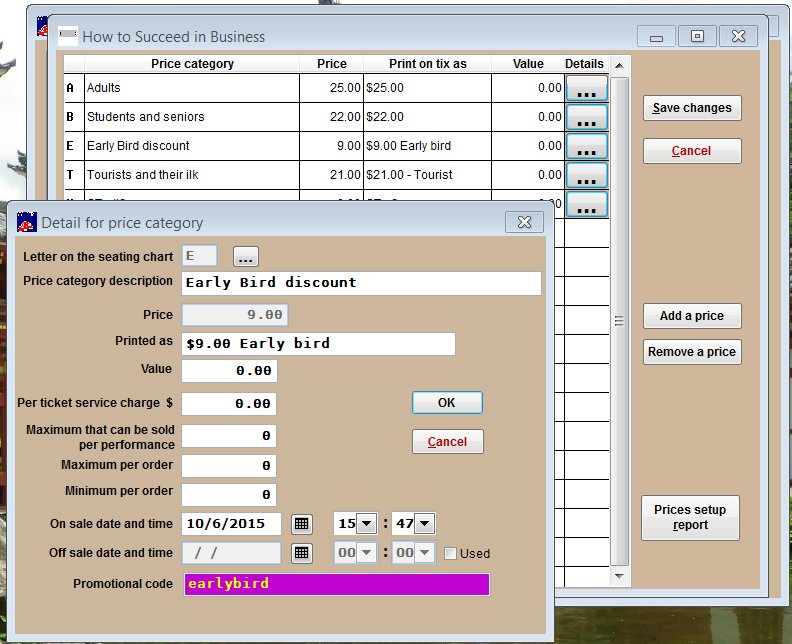The width and height of the screenshot is (792, 644).
Task: Toggle the Used checkbox
Action: [450, 554]
